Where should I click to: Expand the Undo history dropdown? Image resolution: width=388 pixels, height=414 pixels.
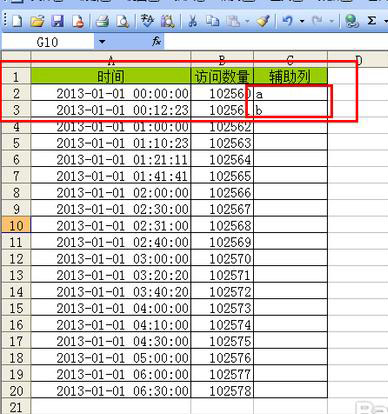[302, 21]
